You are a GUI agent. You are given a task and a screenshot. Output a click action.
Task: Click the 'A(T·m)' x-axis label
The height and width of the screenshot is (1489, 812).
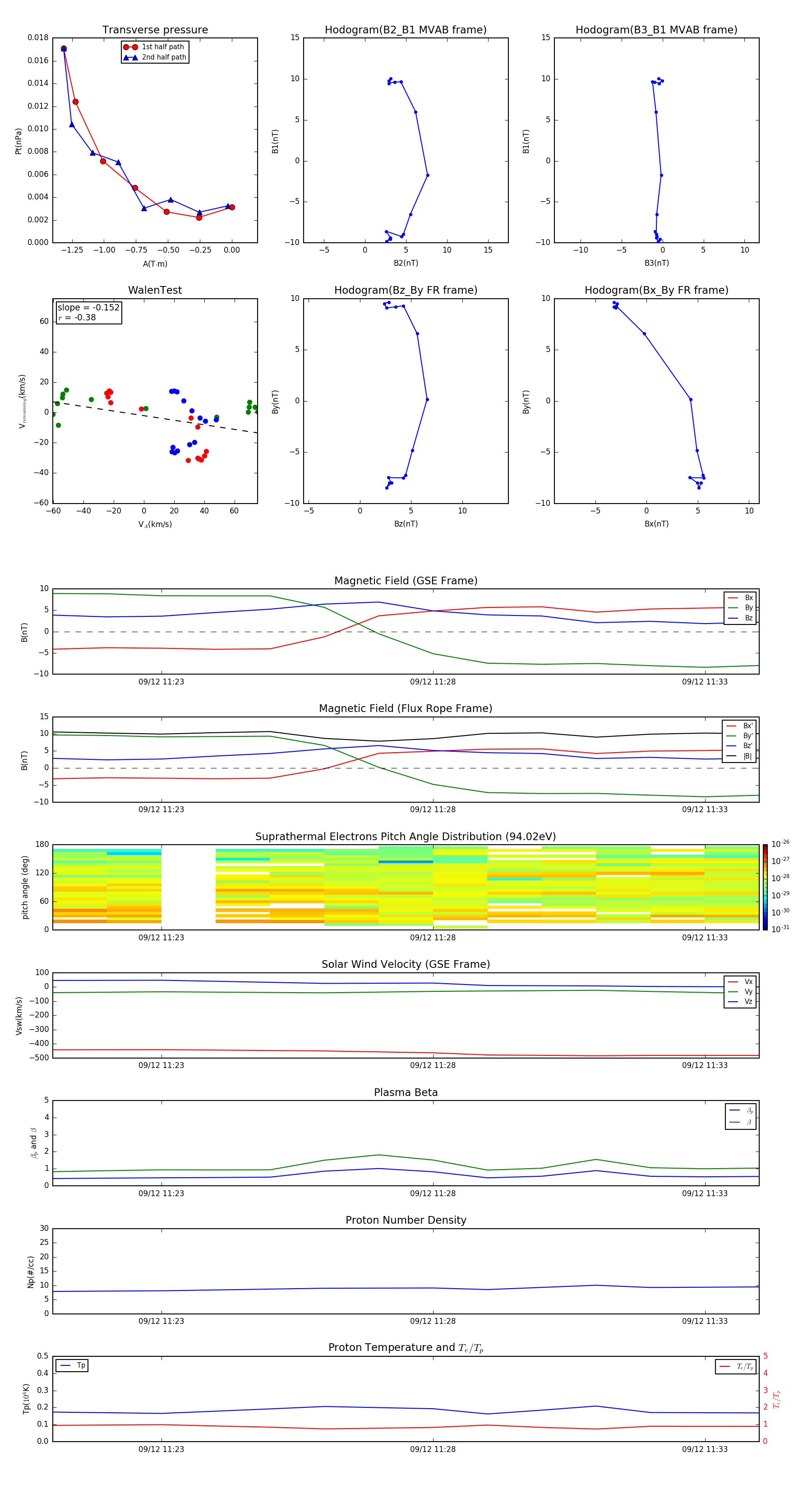(155, 264)
